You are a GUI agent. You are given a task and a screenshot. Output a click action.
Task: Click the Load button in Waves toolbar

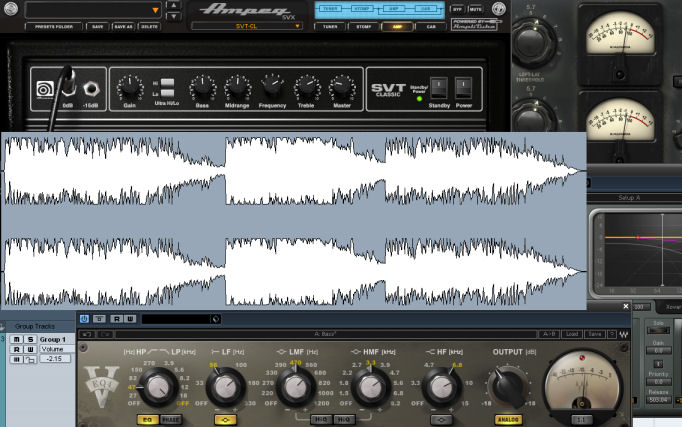[x=572, y=334]
